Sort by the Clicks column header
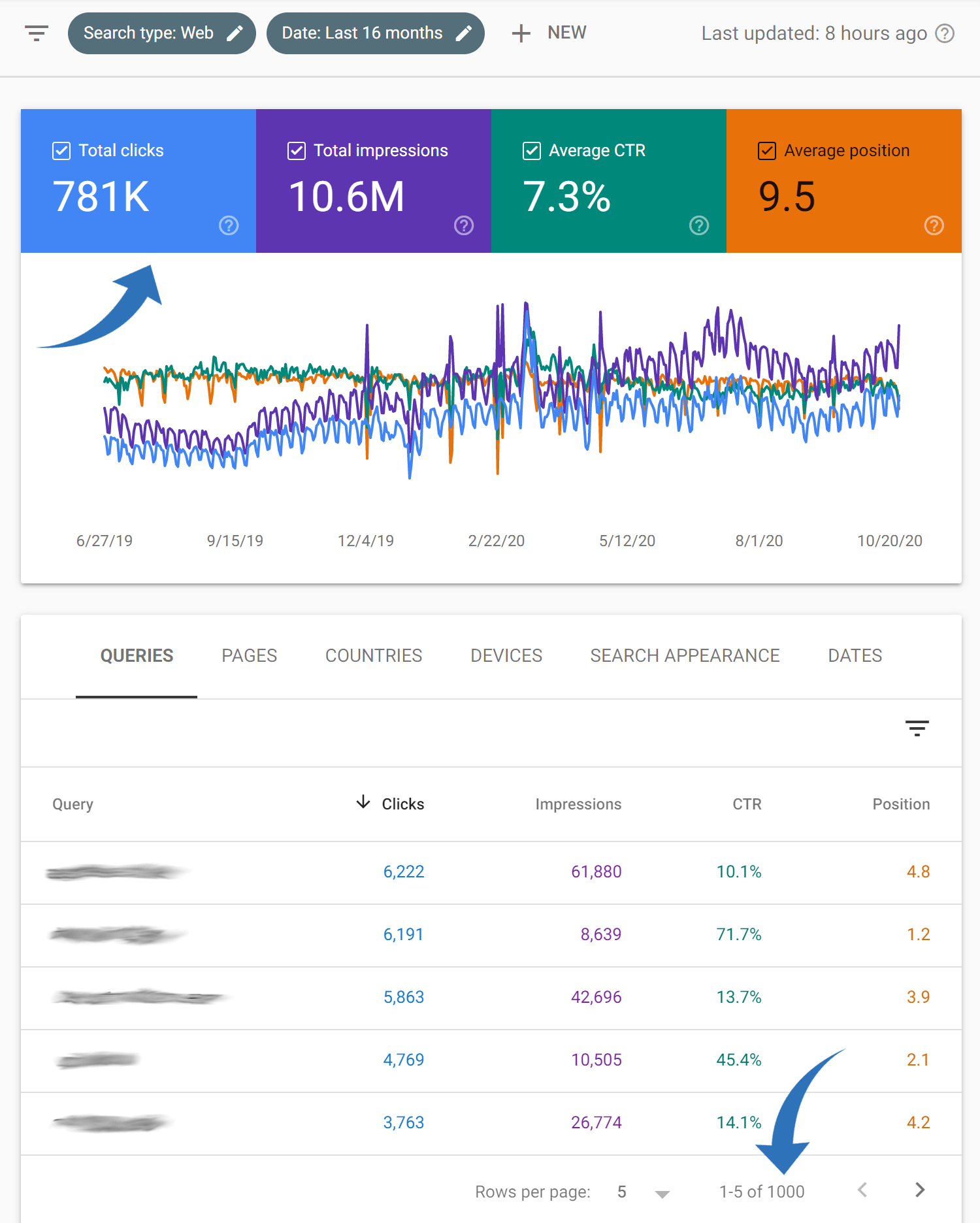This screenshot has width=980, height=1223. click(x=402, y=804)
